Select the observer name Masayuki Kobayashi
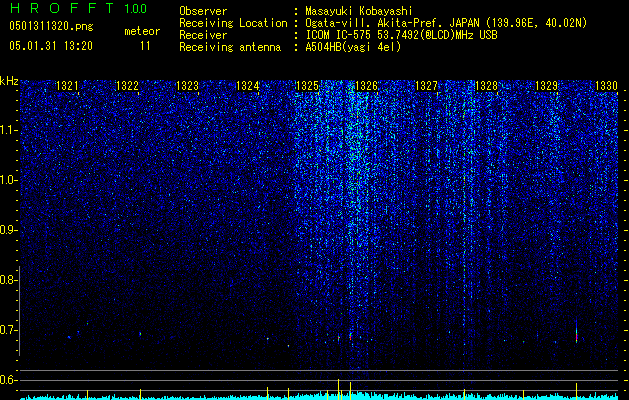Screen dimensions: 629x400 point(359,11)
